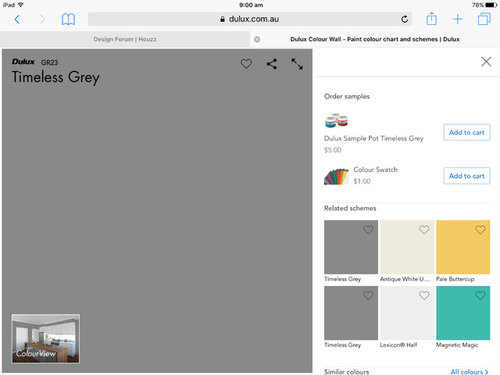The width and height of the screenshot is (500, 375).
Task: Open the sample pot product image
Action: (337, 121)
